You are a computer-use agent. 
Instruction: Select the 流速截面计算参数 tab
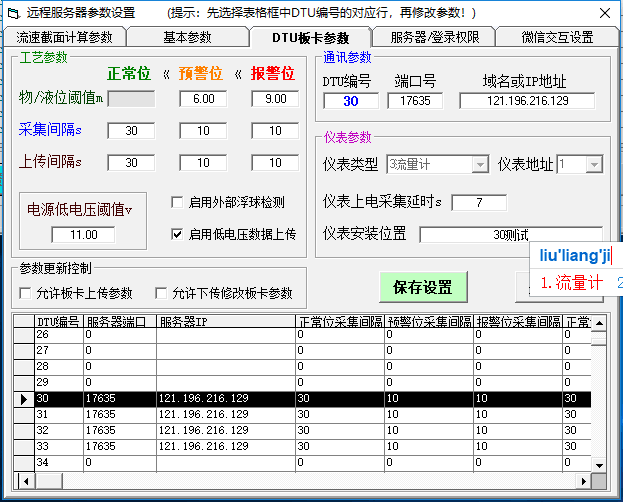pos(65,37)
